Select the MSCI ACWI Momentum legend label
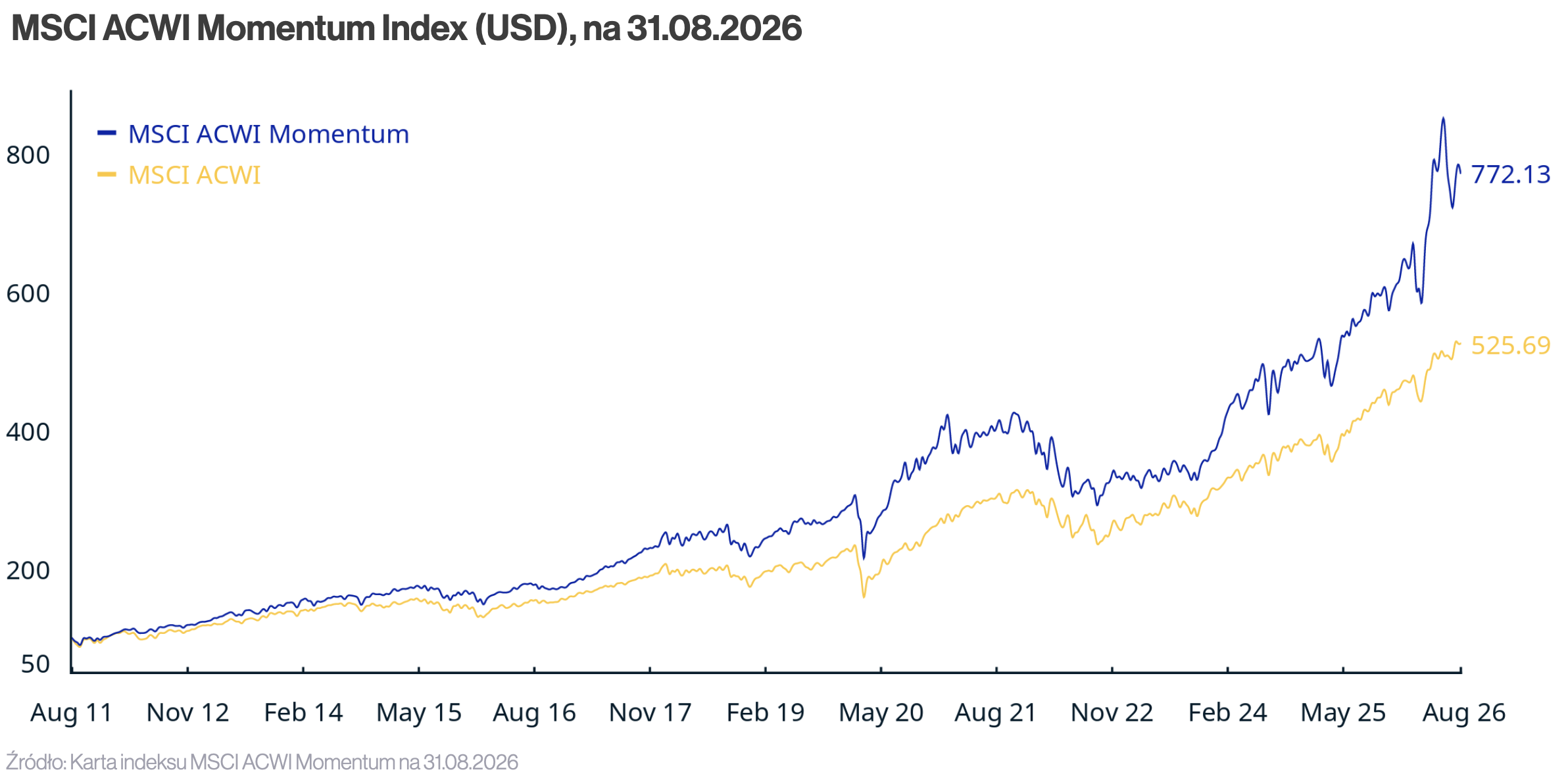Screen dimensions: 1568x776 click(268, 134)
